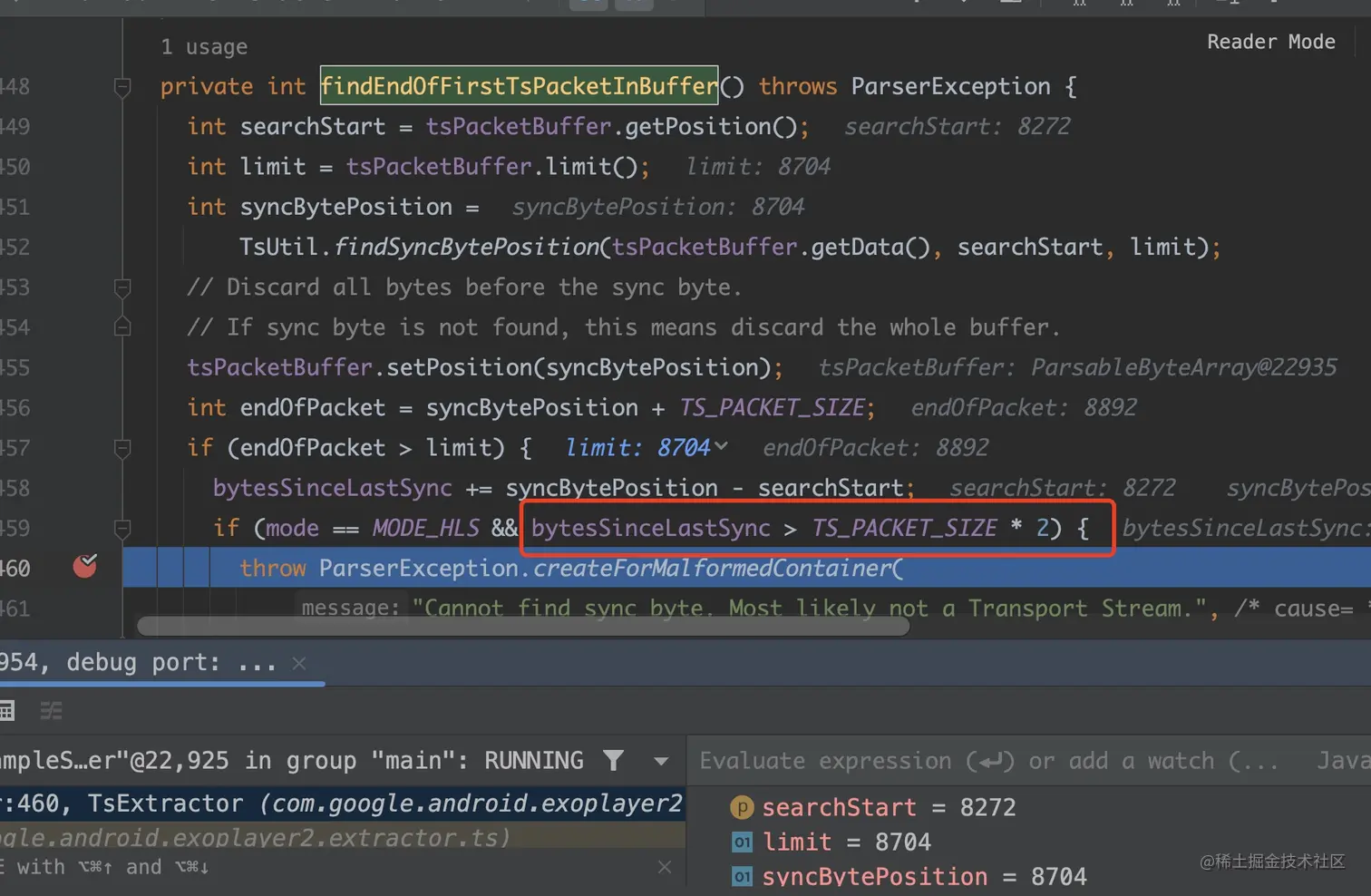Click findSyncBytePosition call on line 452
This screenshot has height=896, width=1371.
(x=467, y=248)
